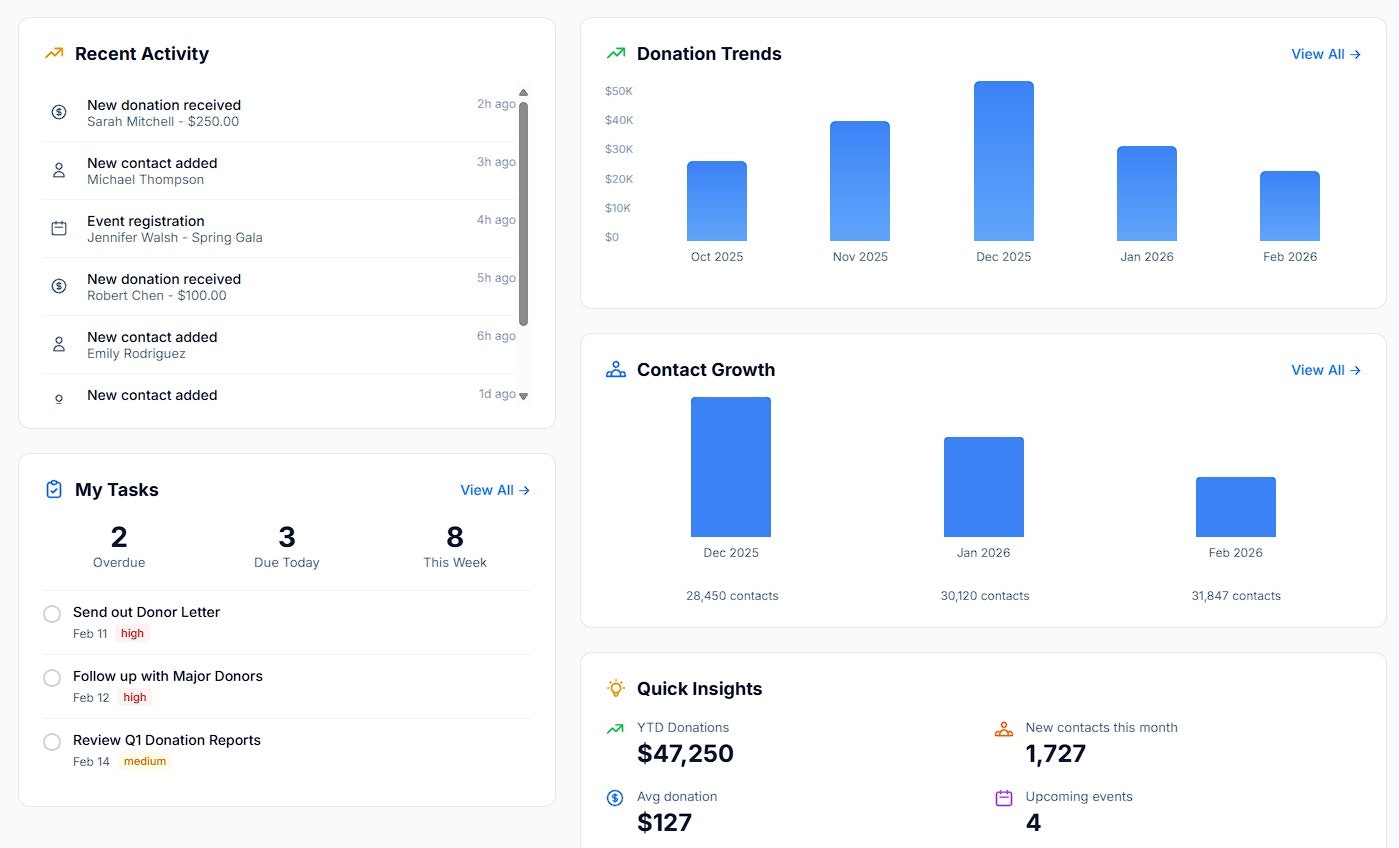Click the My Tasks clipboard icon

point(54,489)
